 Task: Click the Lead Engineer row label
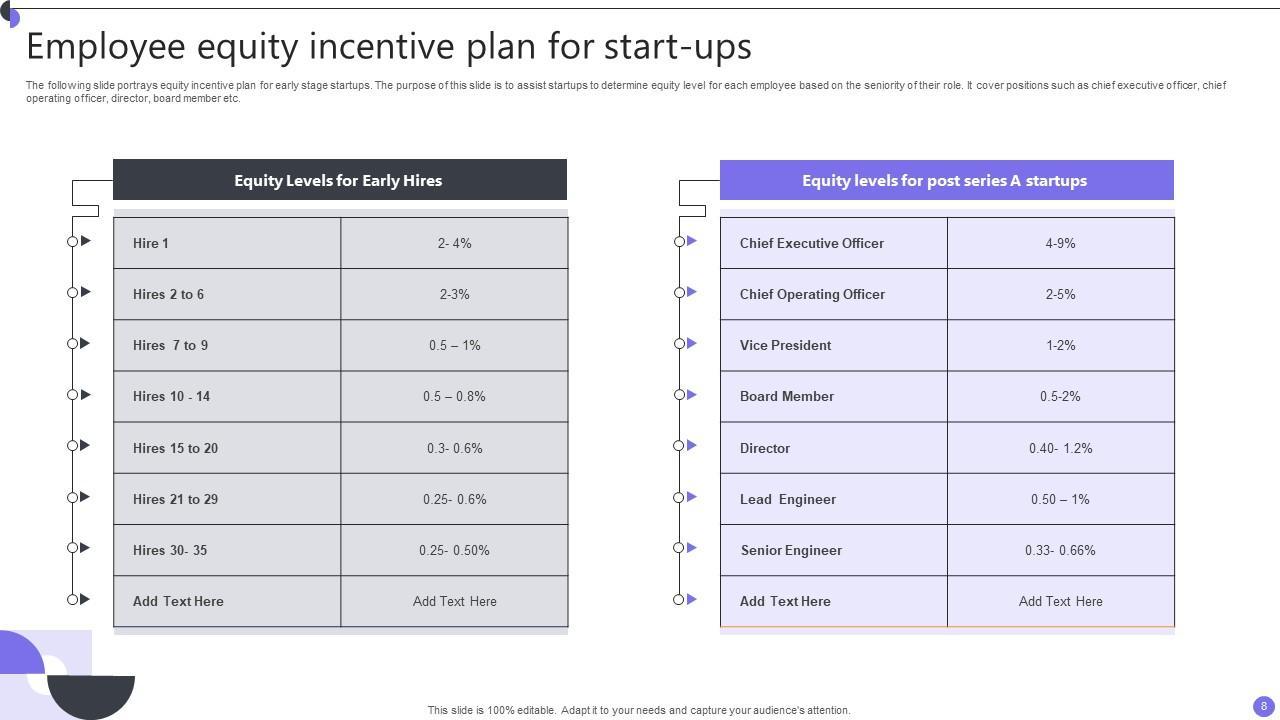click(x=788, y=500)
